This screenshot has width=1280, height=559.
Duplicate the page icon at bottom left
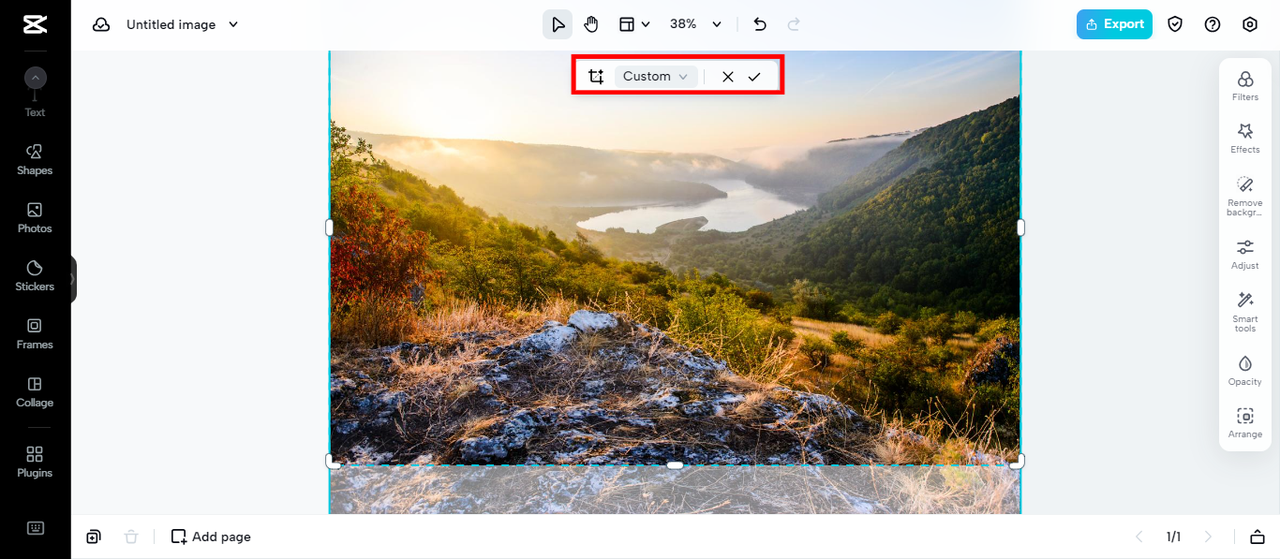[x=93, y=537]
